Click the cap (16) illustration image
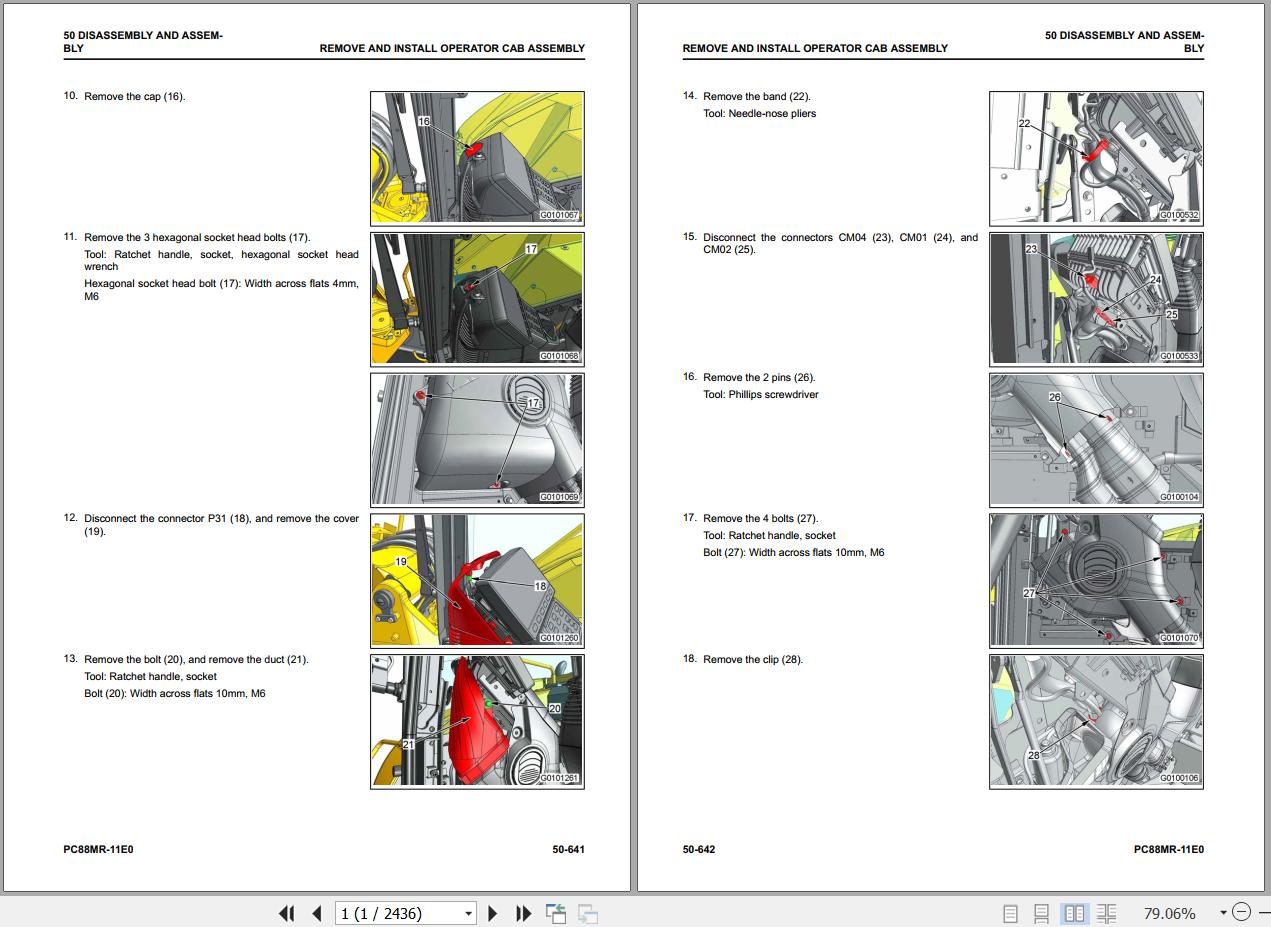The width and height of the screenshot is (1271, 927). [x=477, y=158]
